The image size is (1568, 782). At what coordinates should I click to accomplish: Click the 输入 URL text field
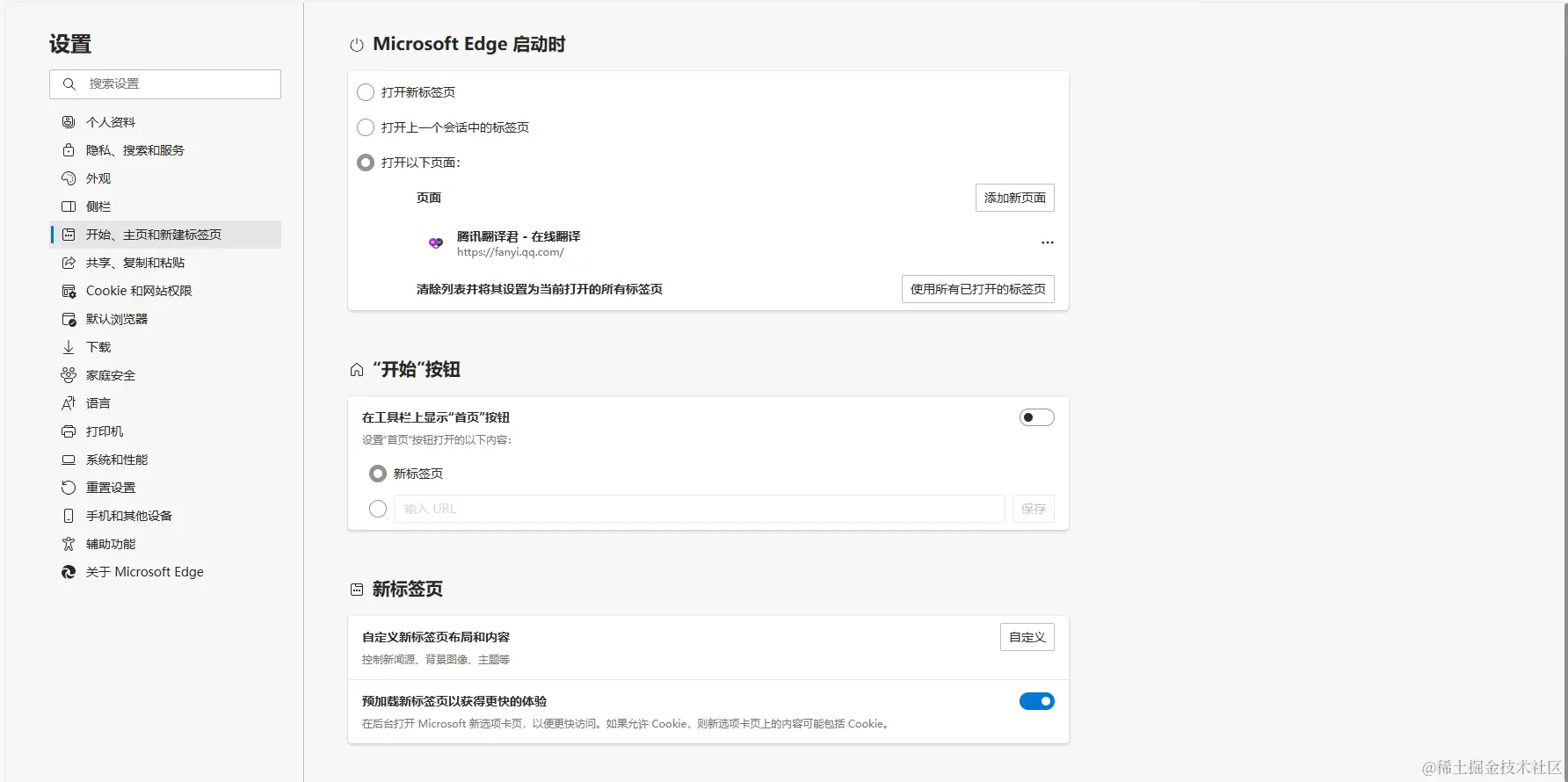700,509
